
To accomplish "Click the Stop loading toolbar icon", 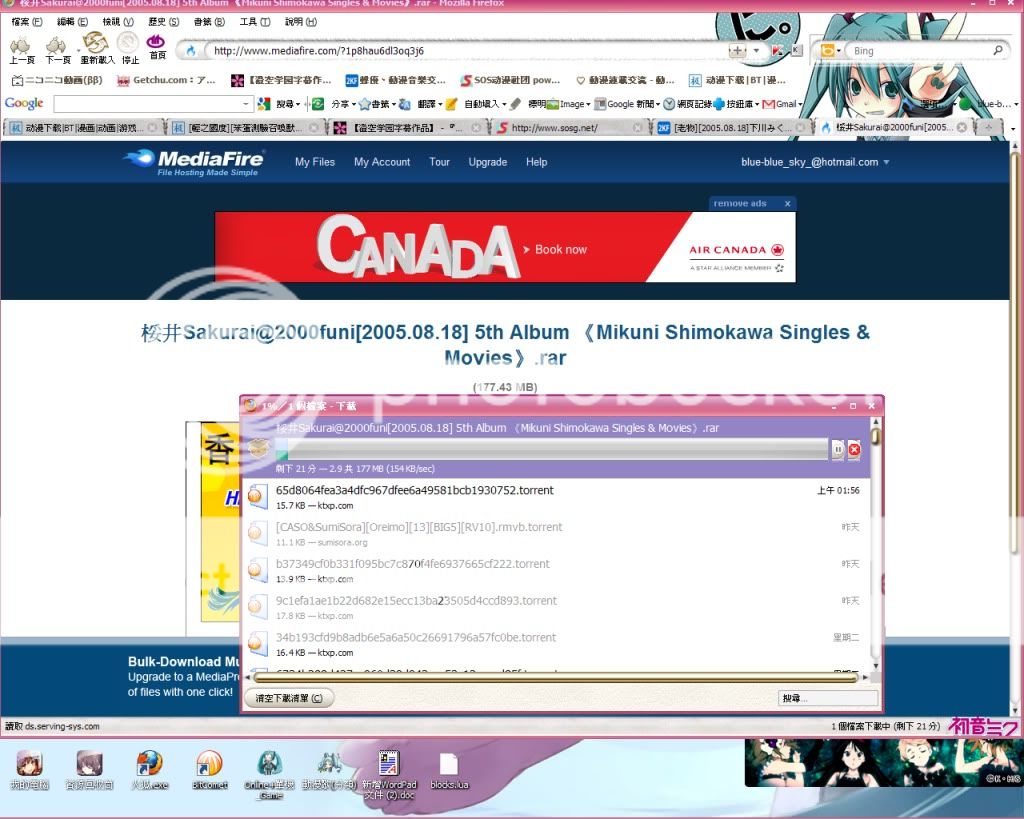I will (129, 45).
